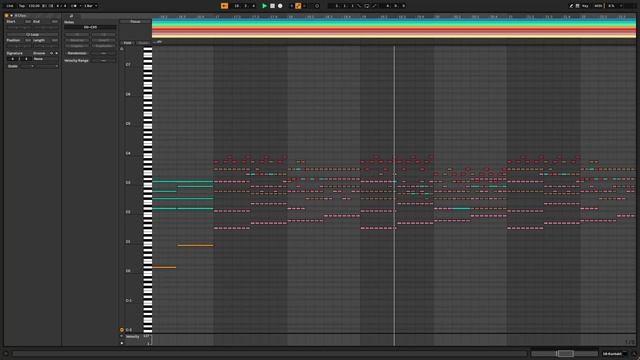
Task: Toggle the orange Follow playback button
Action: coord(224,6)
